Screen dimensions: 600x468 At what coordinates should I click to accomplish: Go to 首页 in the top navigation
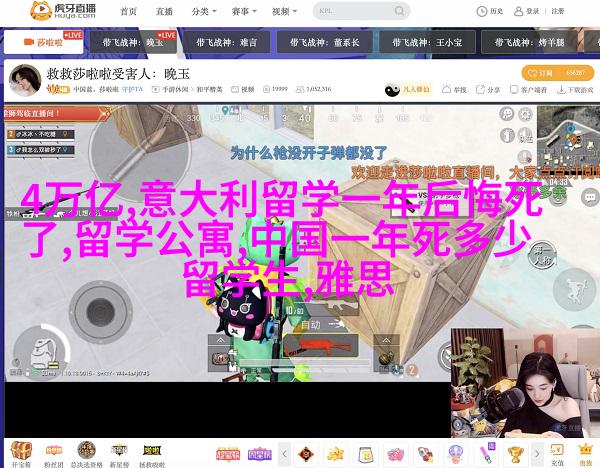128,11
